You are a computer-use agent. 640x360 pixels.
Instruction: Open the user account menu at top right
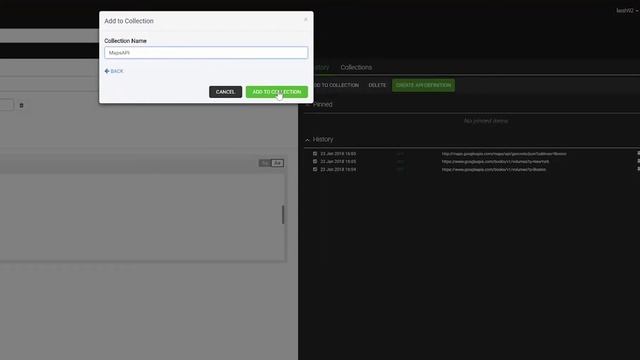click(x=627, y=11)
